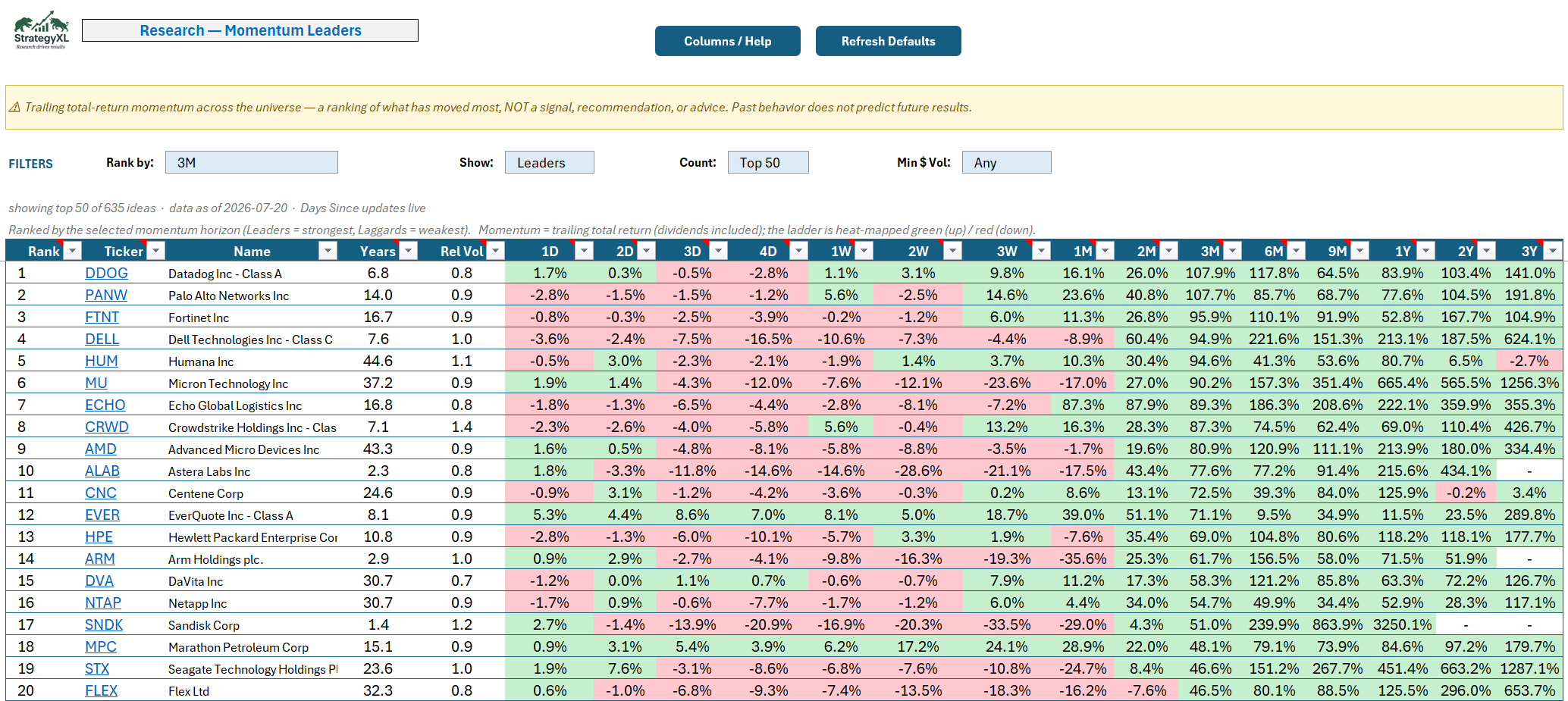Screen dimensions: 1568x701
Task: Open the Show dropdown set to Leaders
Action: point(550,162)
